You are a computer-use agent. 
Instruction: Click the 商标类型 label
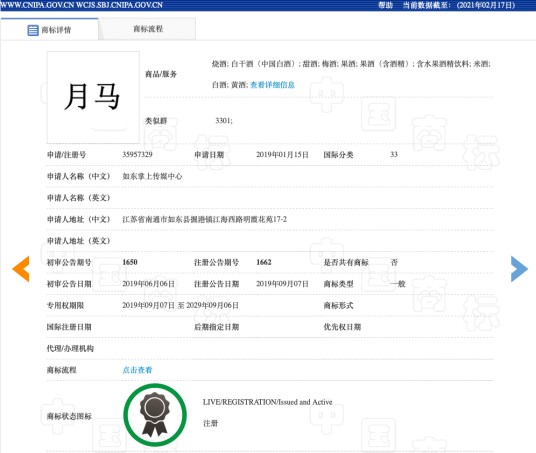338,284
